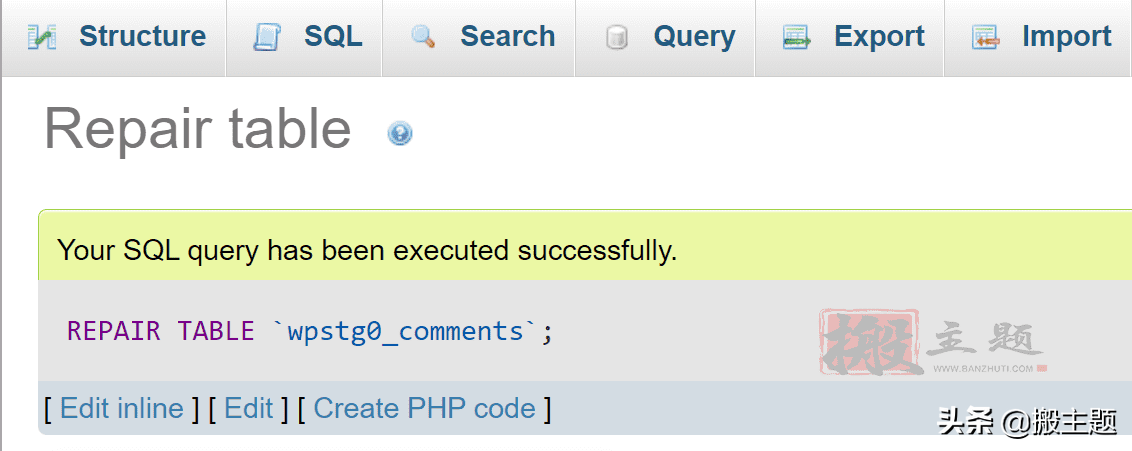Image resolution: width=1132 pixels, height=451 pixels.
Task: Open the Import tab label
Action: click(1066, 37)
